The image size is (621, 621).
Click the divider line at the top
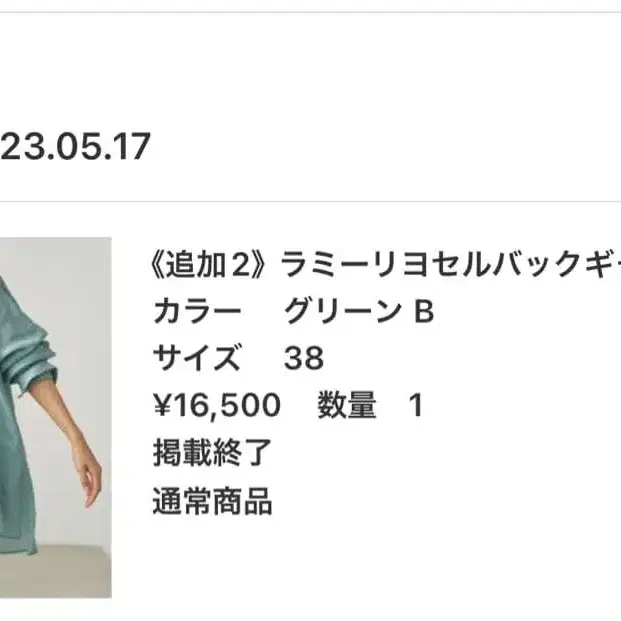pos(310,13)
